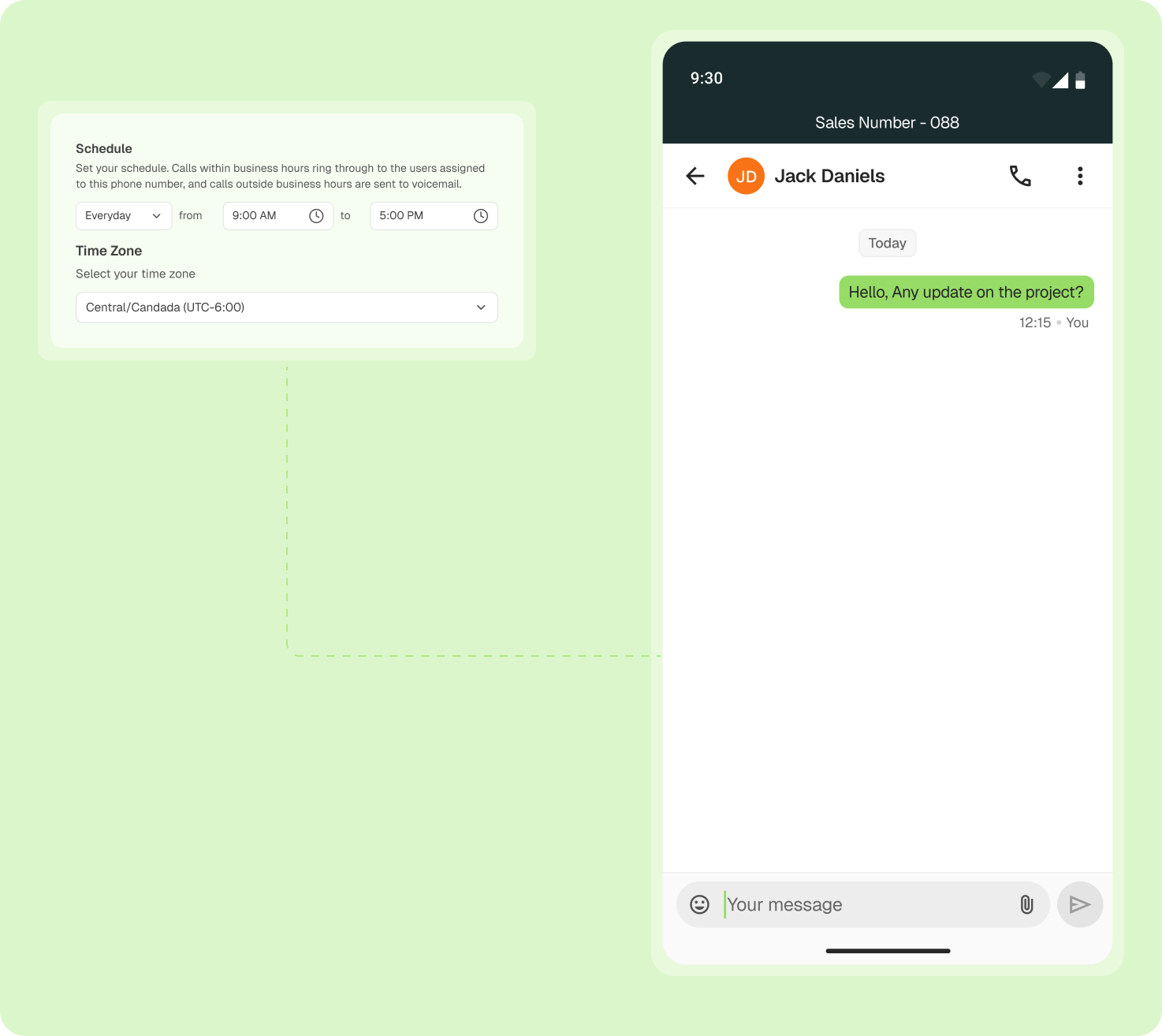Edit the 5:00 PM end time
1162x1036 pixels.
(x=418, y=216)
